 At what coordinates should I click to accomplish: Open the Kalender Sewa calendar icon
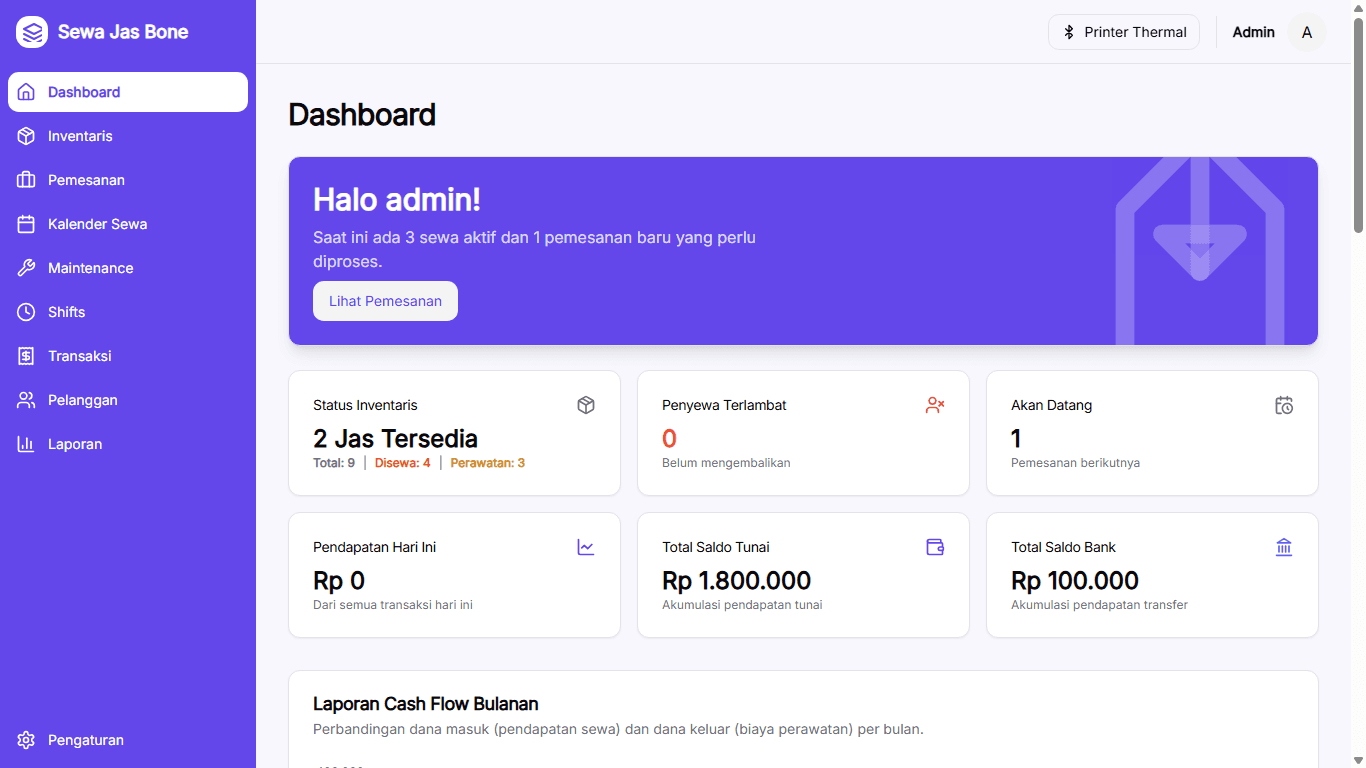27,223
